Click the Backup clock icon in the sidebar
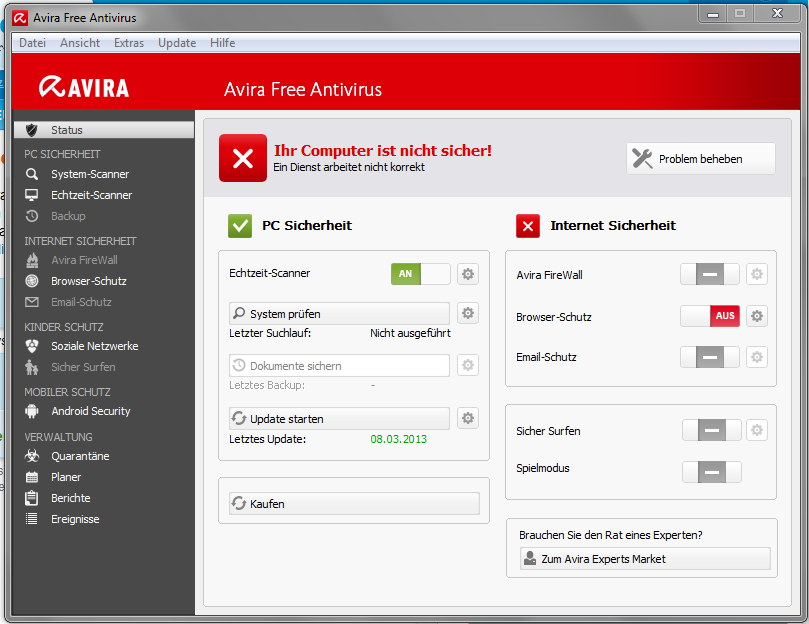This screenshot has height=624, width=809. click(x=31, y=216)
